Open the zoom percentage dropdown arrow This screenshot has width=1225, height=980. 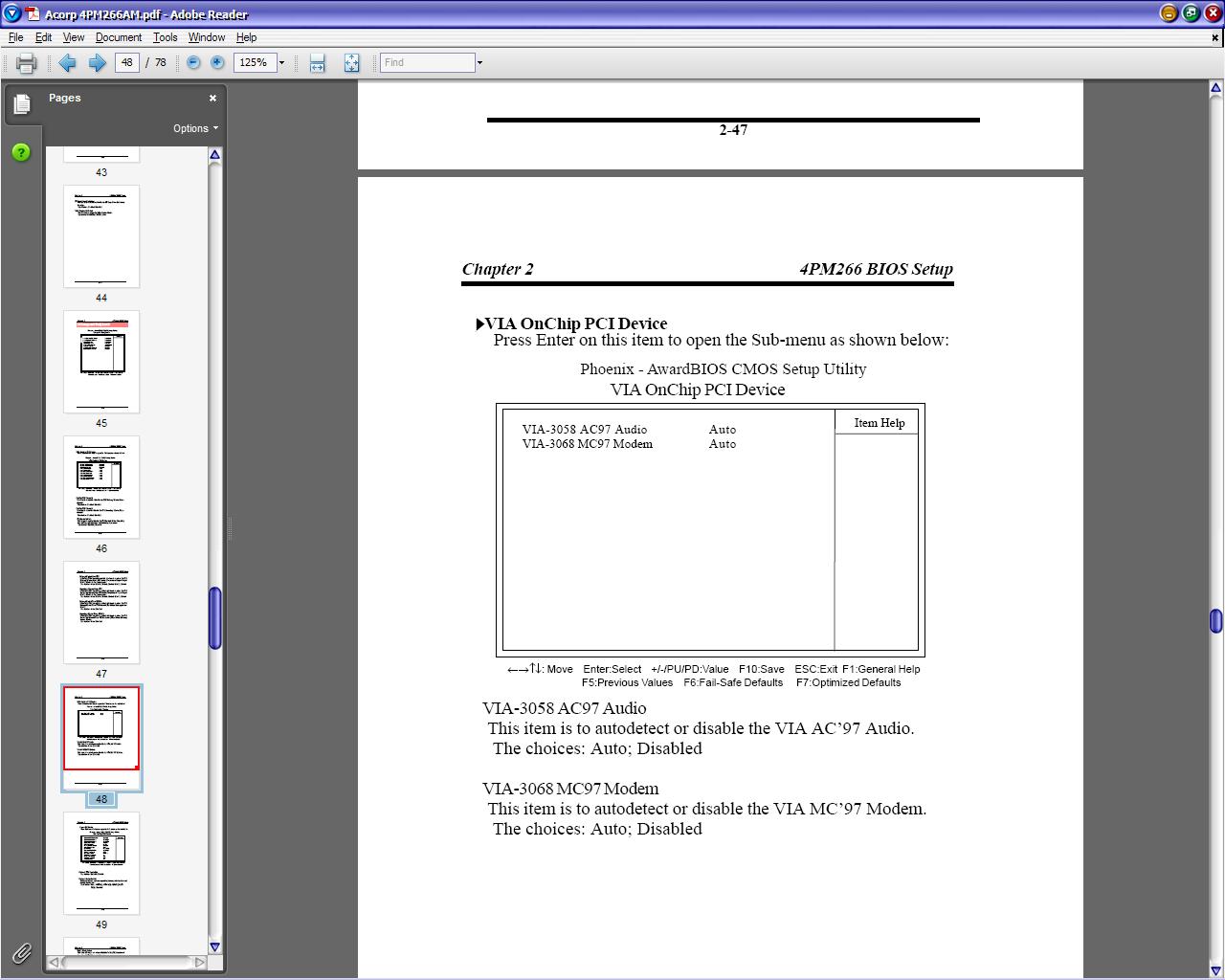click(x=281, y=62)
